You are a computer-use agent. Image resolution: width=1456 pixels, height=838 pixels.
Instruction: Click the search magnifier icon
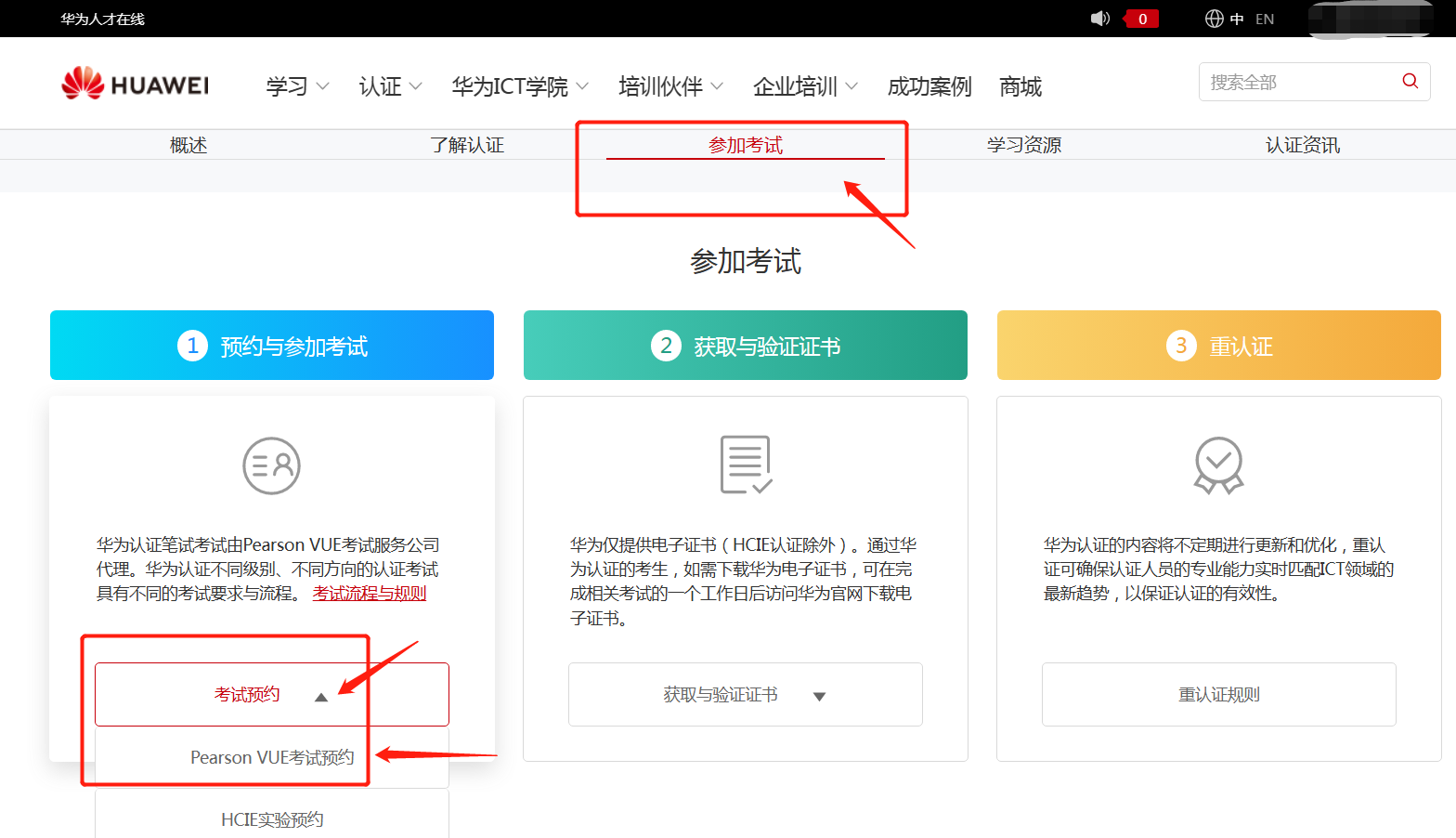point(1410,82)
